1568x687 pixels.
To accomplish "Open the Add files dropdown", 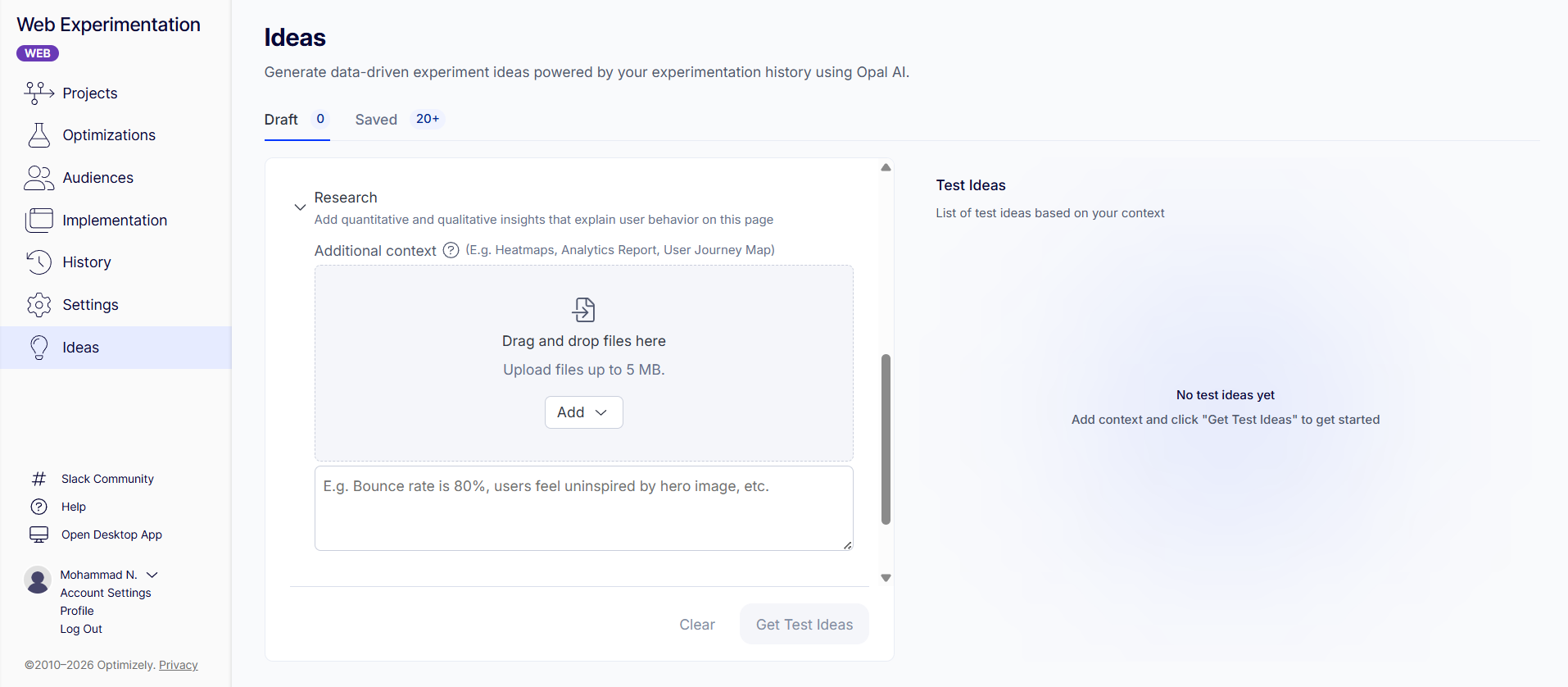I will point(583,412).
